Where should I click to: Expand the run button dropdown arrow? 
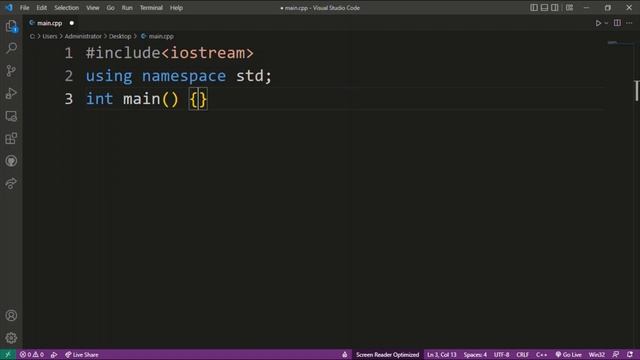click(x=606, y=23)
